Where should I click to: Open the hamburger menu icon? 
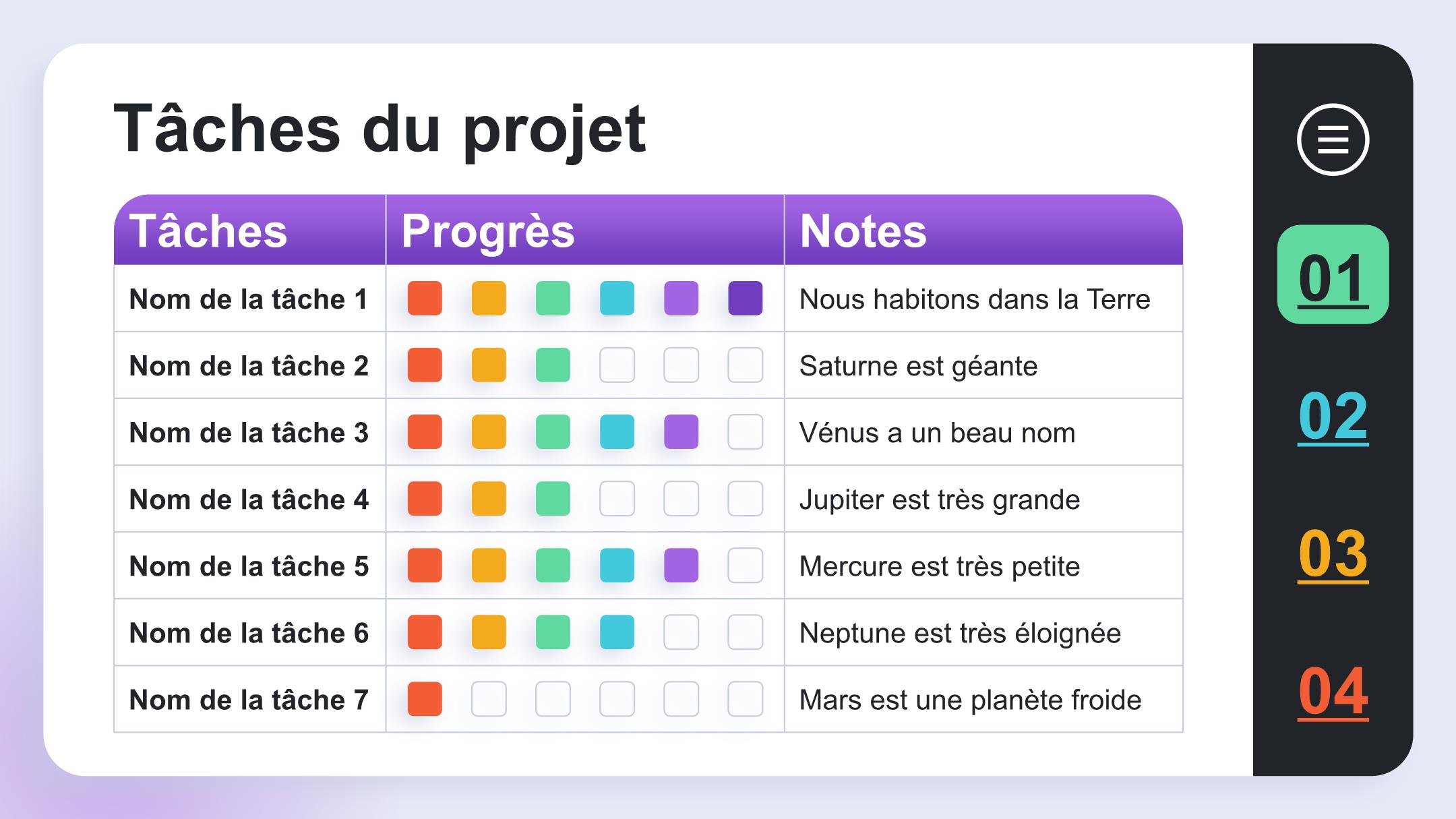(1333, 140)
